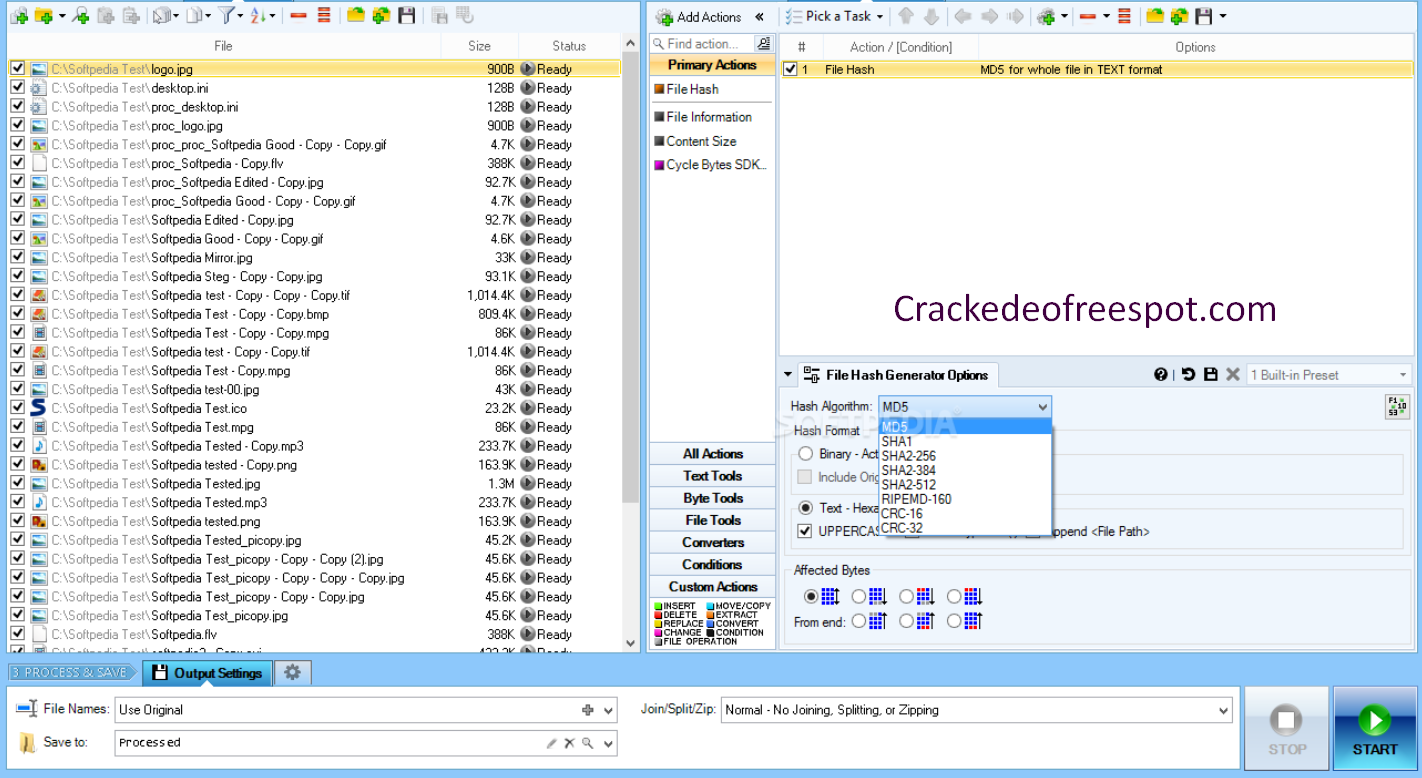Viewport: 1422px width, 778px height.
Task: Select the Text - Hexadecimal radio button
Action: pyautogui.click(x=805, y=507)
